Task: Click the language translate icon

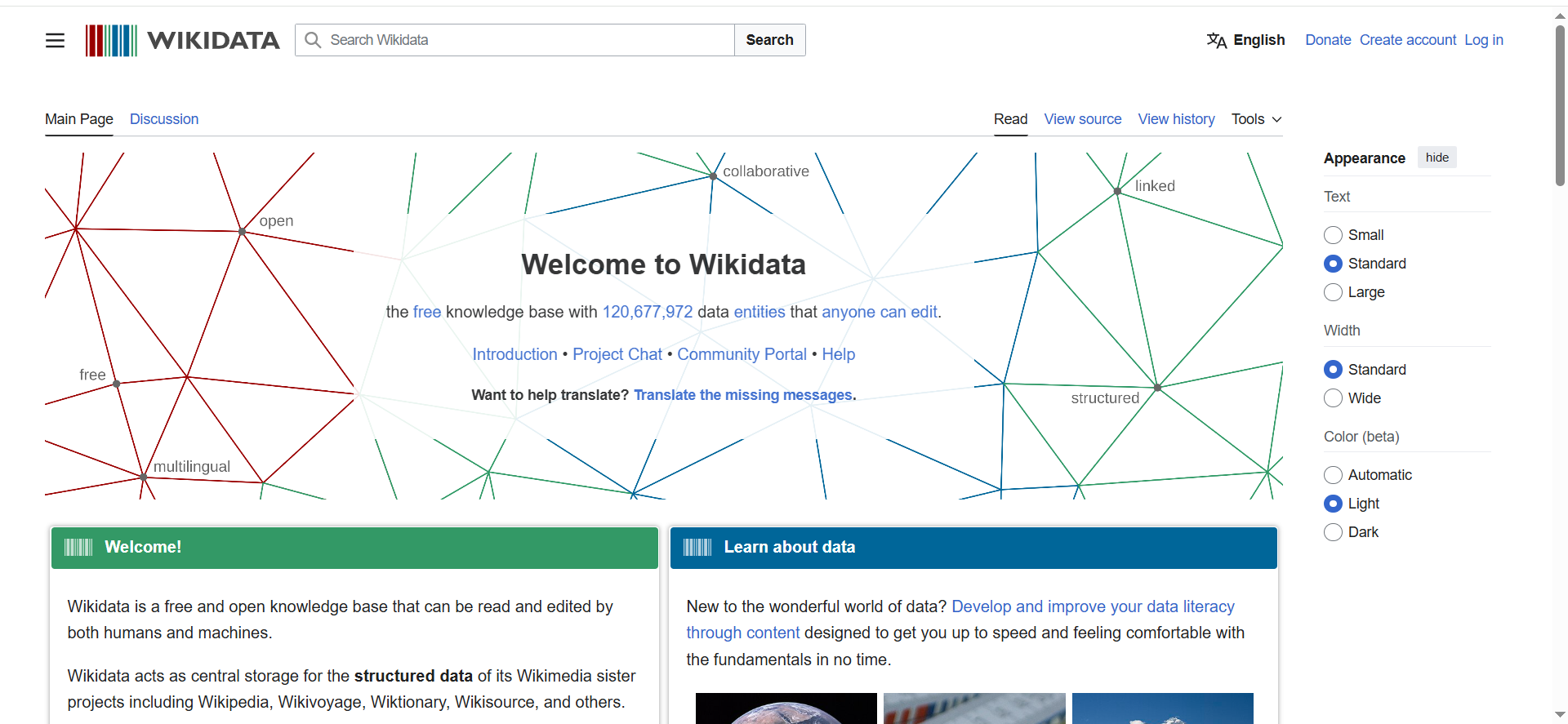Action: click(1216, 40)
